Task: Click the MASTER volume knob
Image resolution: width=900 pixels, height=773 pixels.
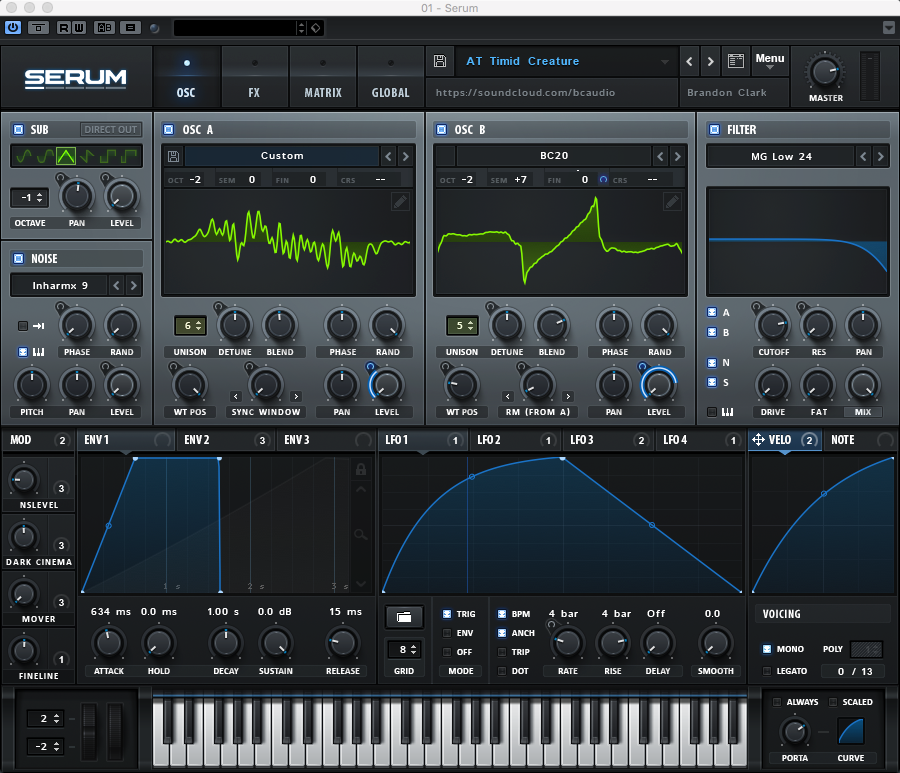Action: [x=825, y=73]
